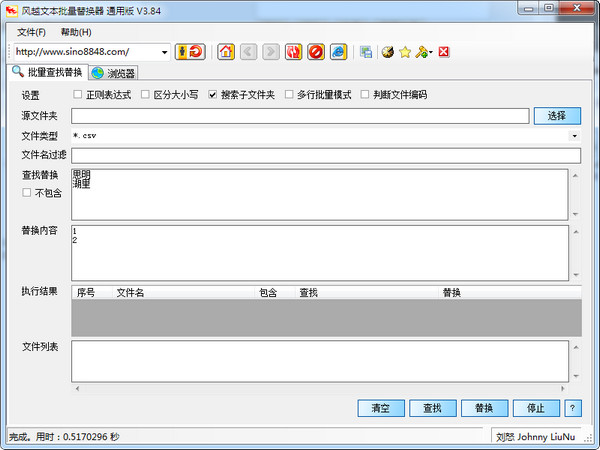Toggle the 判断文件编码 checkbox
The width and height of the screenshot is (600, 450).
[365, 94]
